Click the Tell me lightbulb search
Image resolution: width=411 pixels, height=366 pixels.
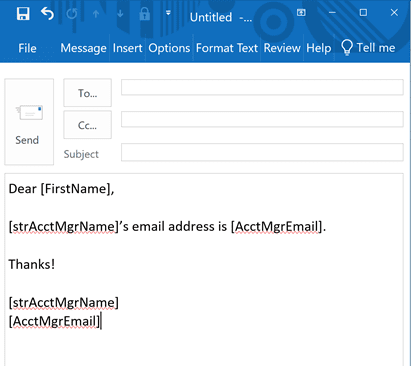(x=368, y=48)
